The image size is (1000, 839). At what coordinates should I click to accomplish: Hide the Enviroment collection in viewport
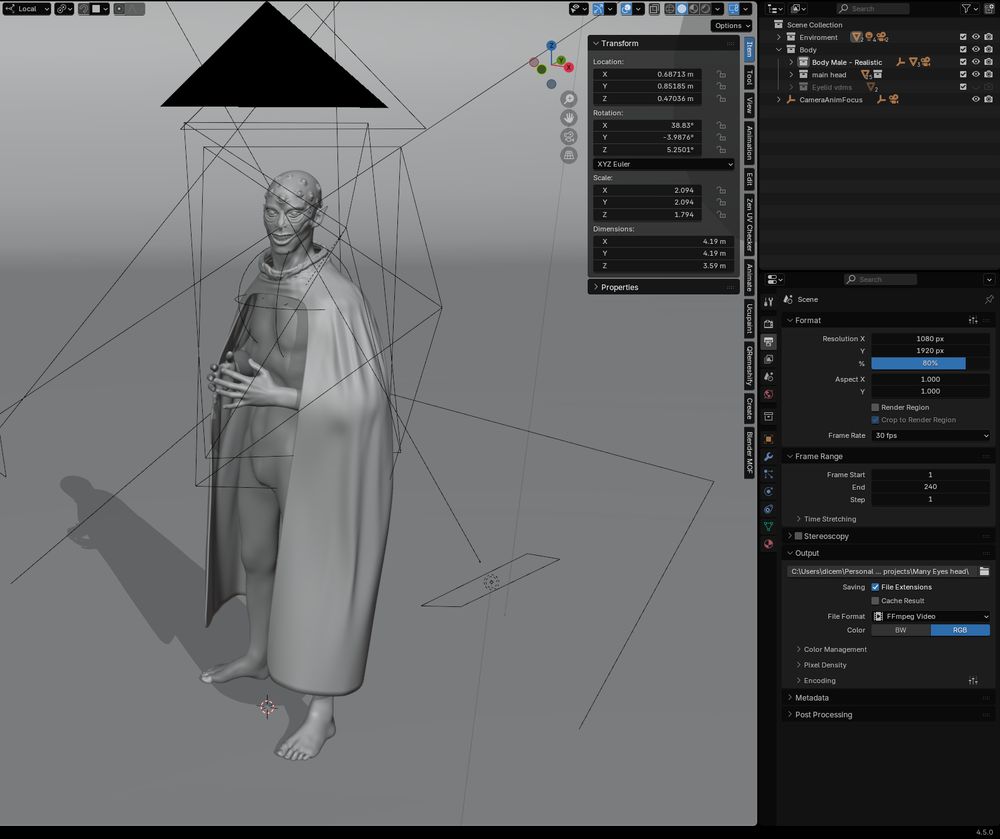(975, 37)
